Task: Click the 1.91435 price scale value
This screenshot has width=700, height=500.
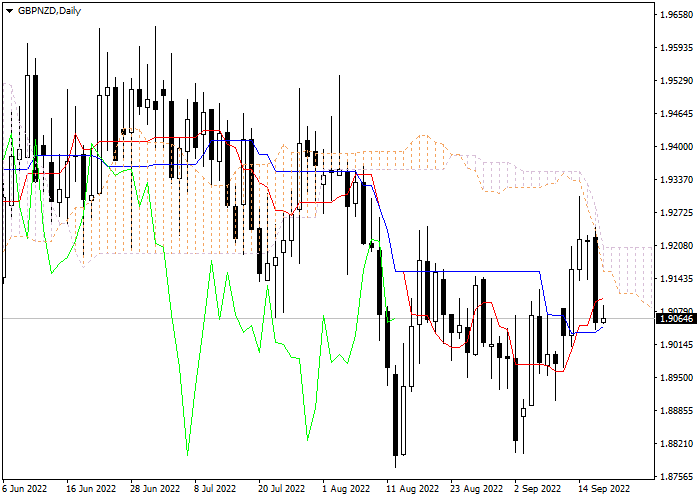Action: (676, 279)
